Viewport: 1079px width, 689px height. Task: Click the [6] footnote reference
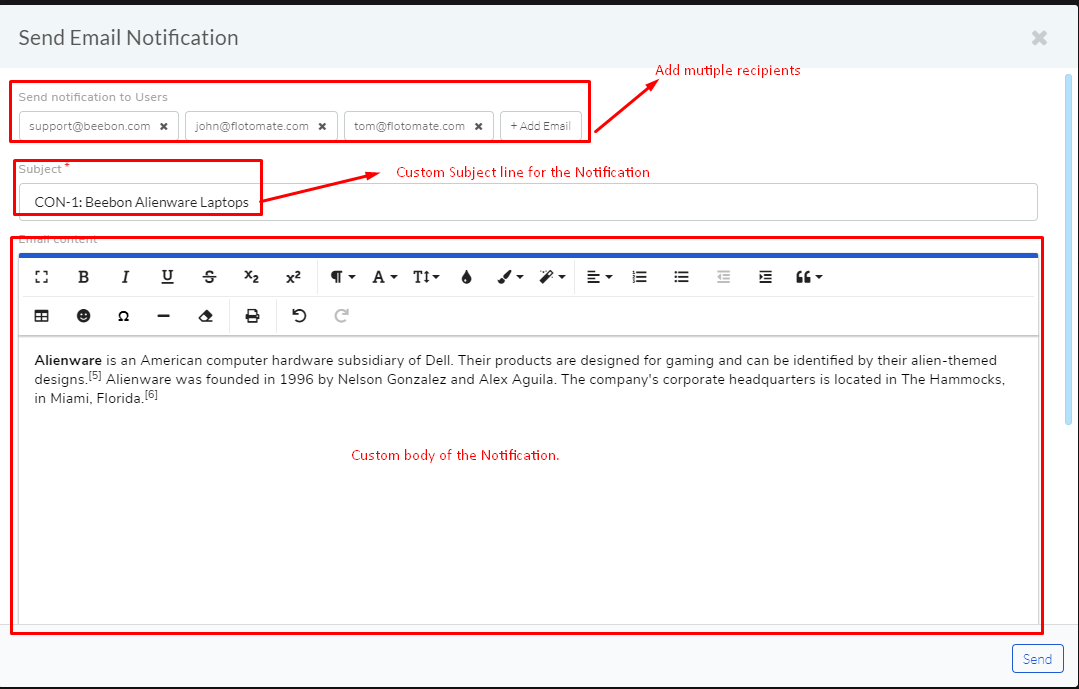pyautogui.click(x=151, y=394)
